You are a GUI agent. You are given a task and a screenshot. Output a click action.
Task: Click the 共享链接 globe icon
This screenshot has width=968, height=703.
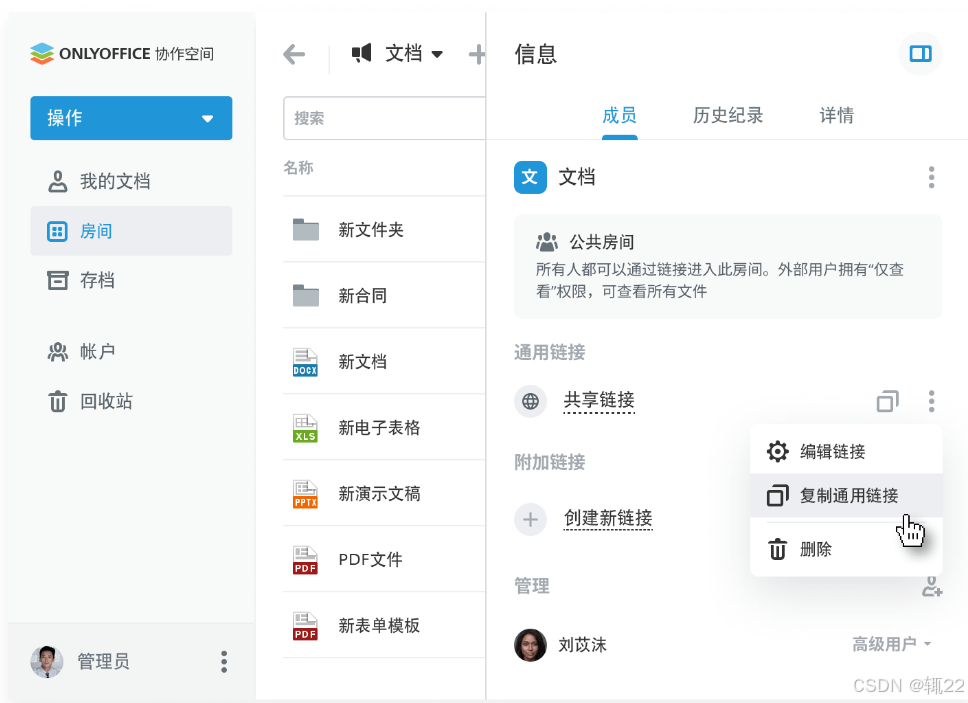click(530, 402)
